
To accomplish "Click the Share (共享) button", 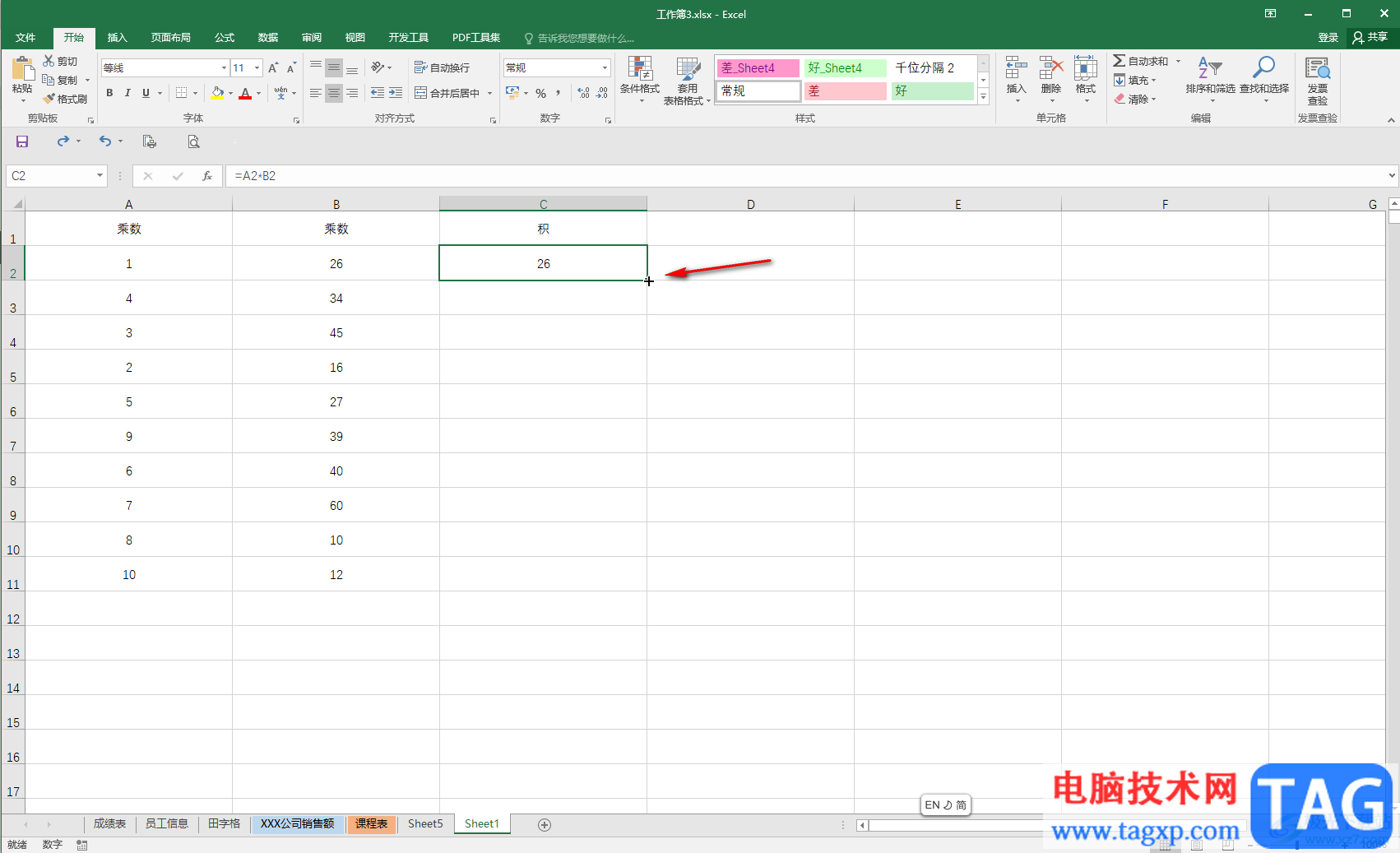I will click(1370, 38).
